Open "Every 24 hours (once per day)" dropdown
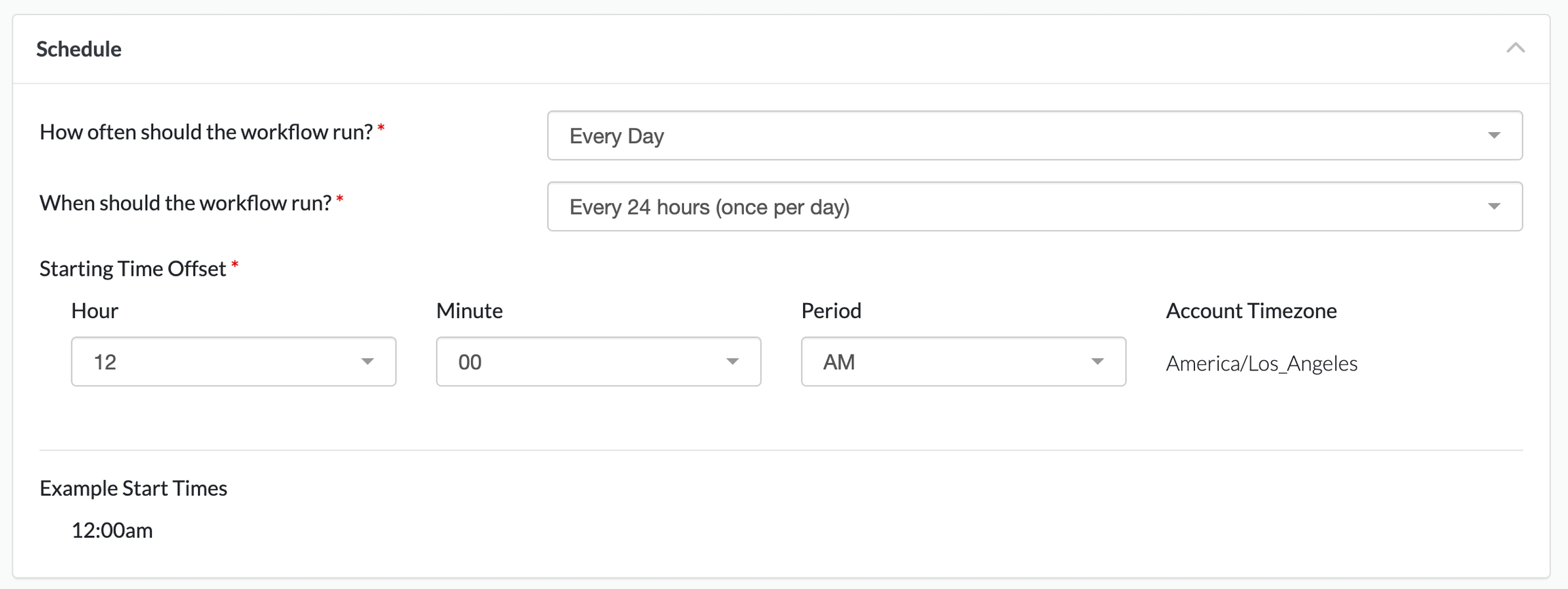 tap(1021, 206)
